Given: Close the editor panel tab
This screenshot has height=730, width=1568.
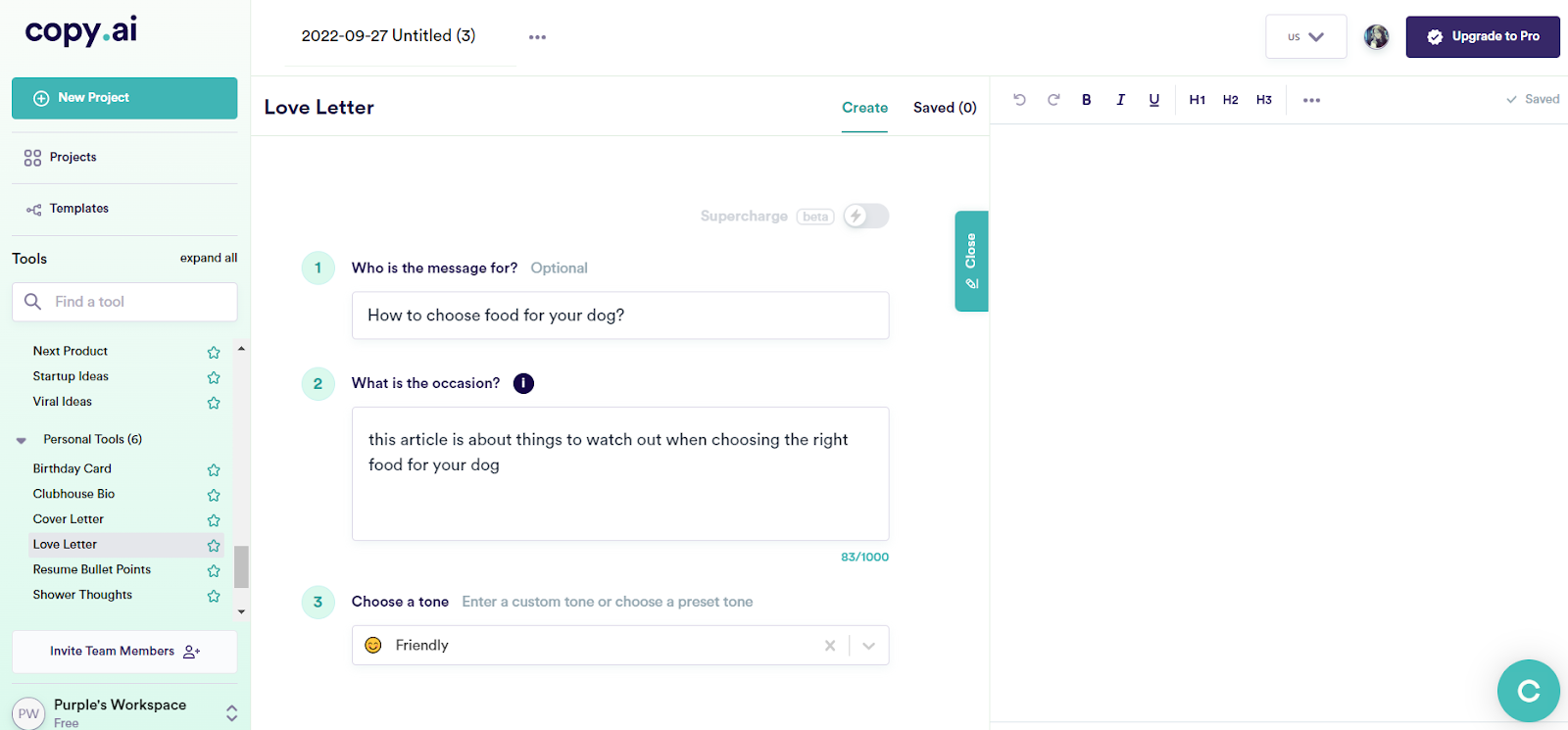Looking at the screenshot, I should [x=971, y=261].
